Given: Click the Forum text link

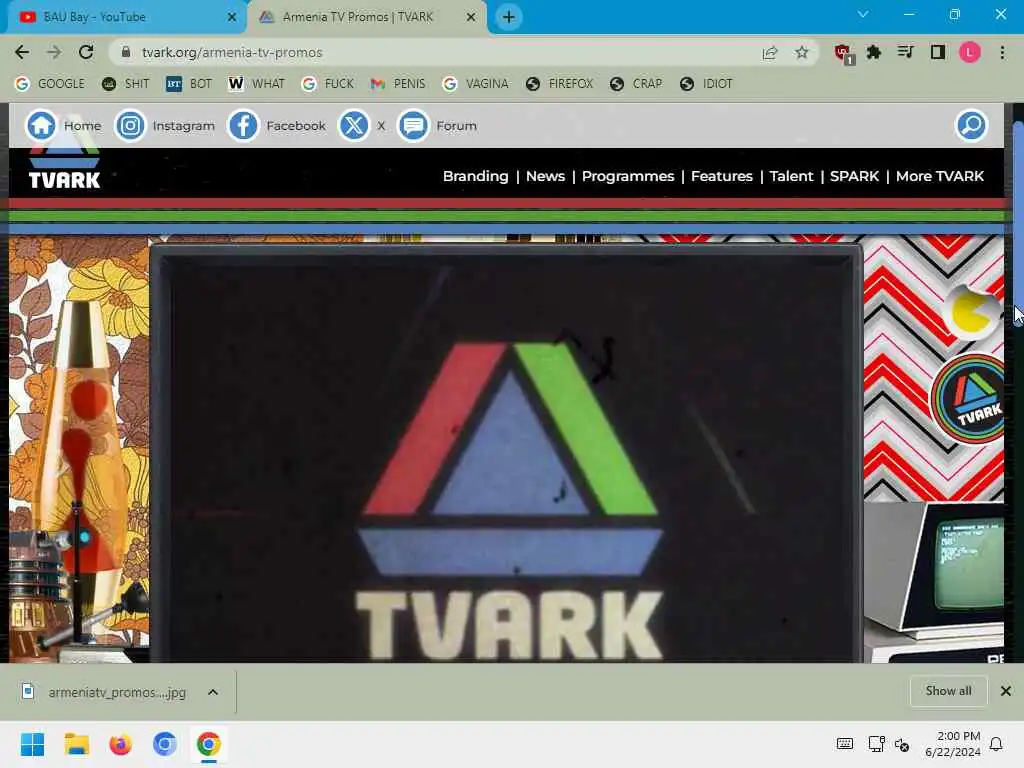Looking at the screenshot, I should [x=456, y=125].
